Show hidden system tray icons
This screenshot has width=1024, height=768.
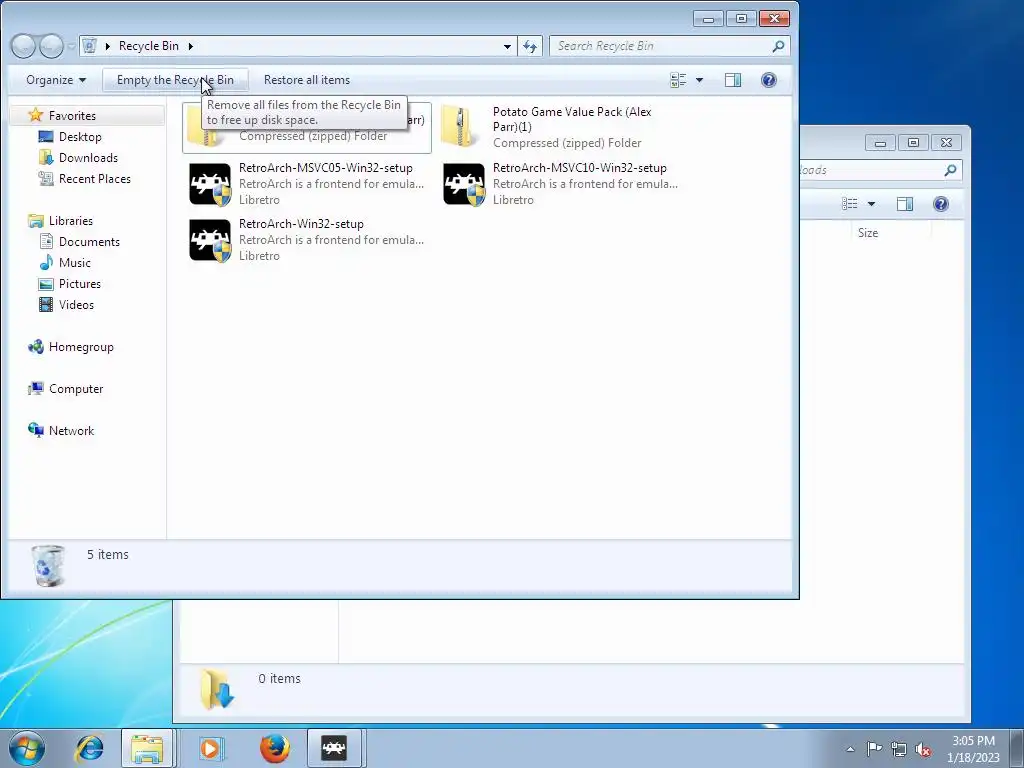850,749
